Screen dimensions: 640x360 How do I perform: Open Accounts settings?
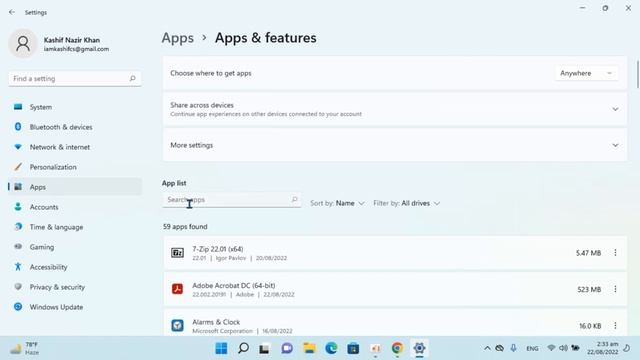coord(75,207)
